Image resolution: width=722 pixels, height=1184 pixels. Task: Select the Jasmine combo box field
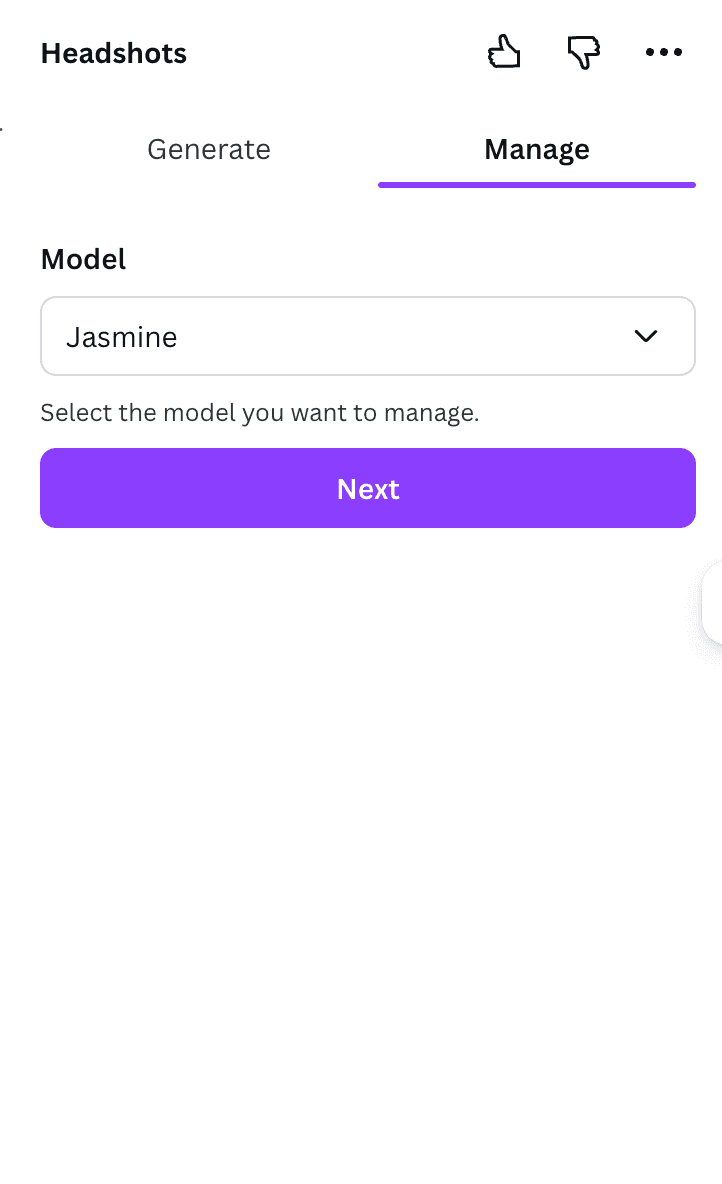click(368, 336)
